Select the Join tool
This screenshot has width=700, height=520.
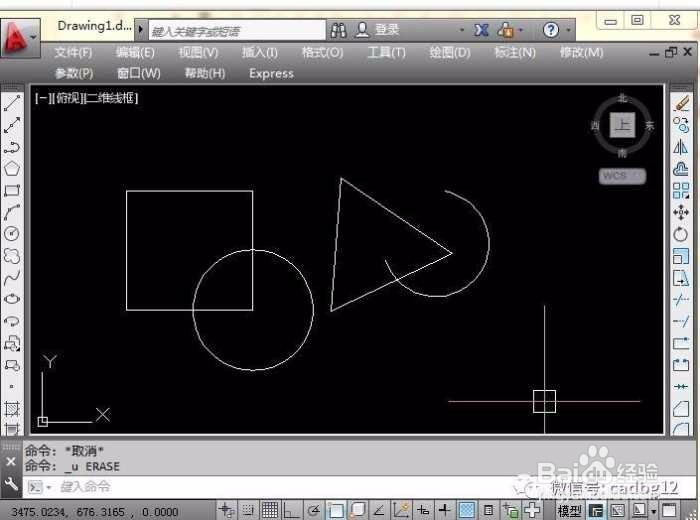coord(681,387)
